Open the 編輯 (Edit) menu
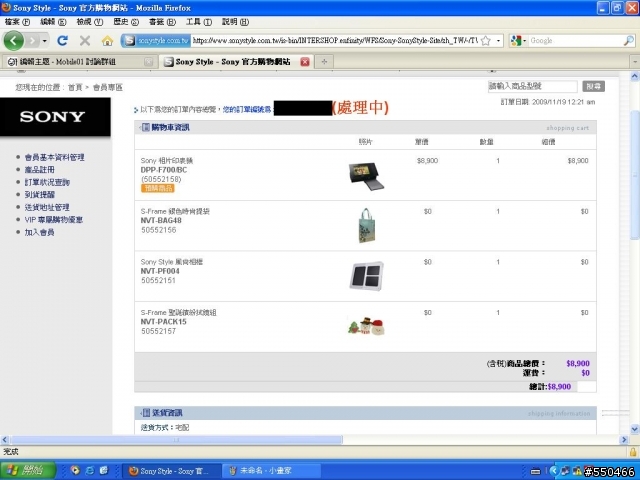Image resolution: width=640 pixels, height=480 pixels. [x=53, y=22]
